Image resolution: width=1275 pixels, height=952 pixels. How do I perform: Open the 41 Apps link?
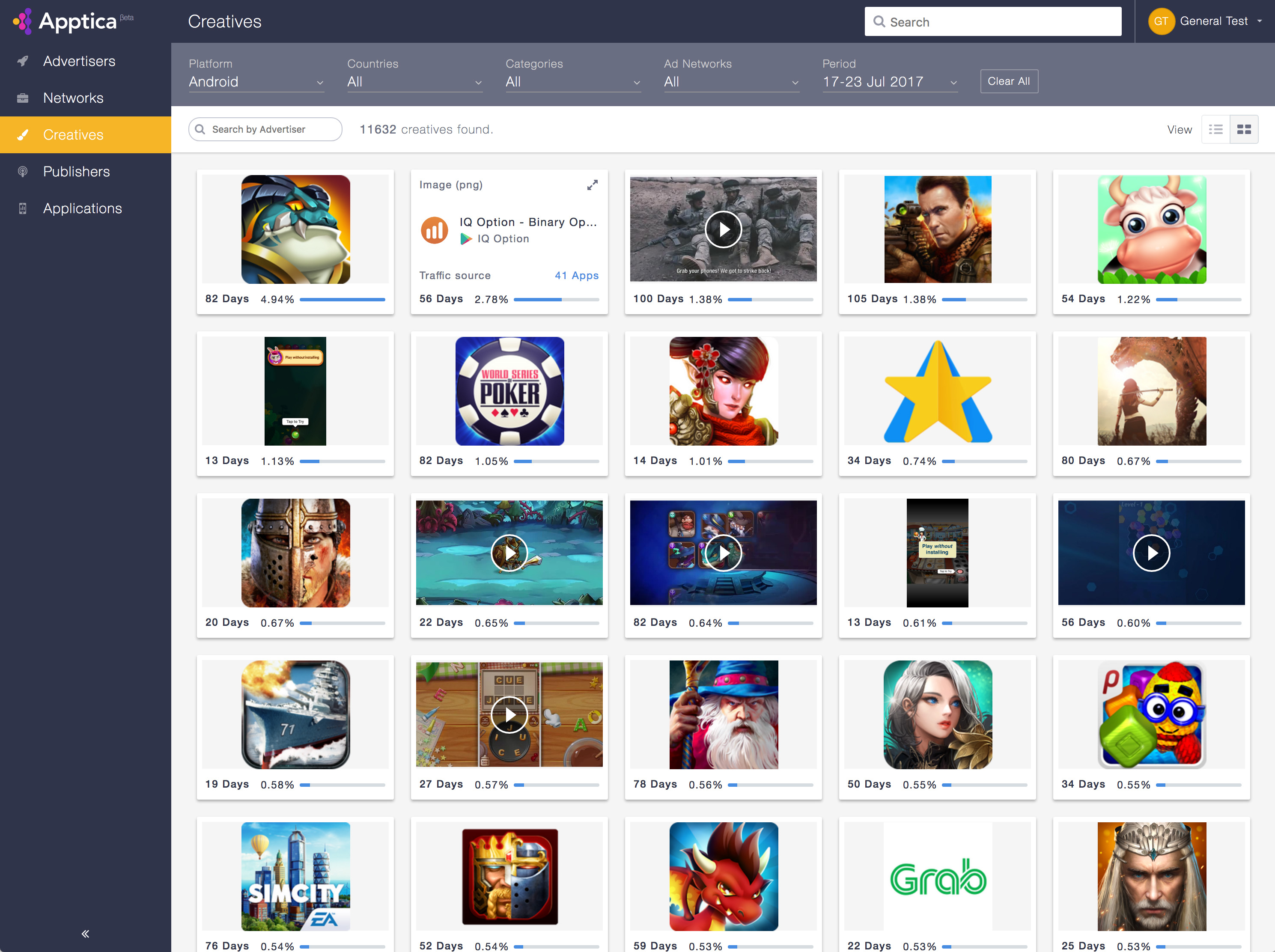pos(576,276)
